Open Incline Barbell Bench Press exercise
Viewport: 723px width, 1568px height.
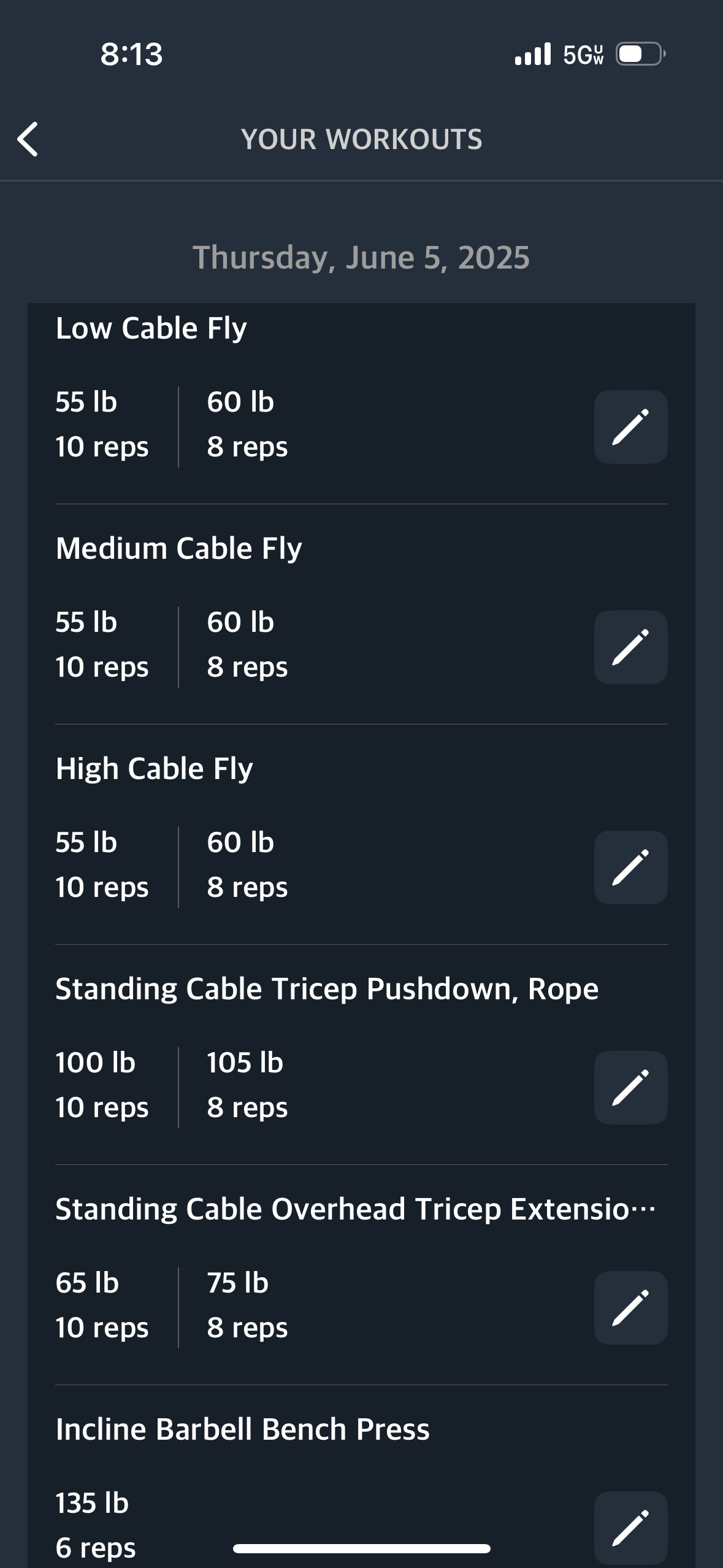pos(243,1429)
